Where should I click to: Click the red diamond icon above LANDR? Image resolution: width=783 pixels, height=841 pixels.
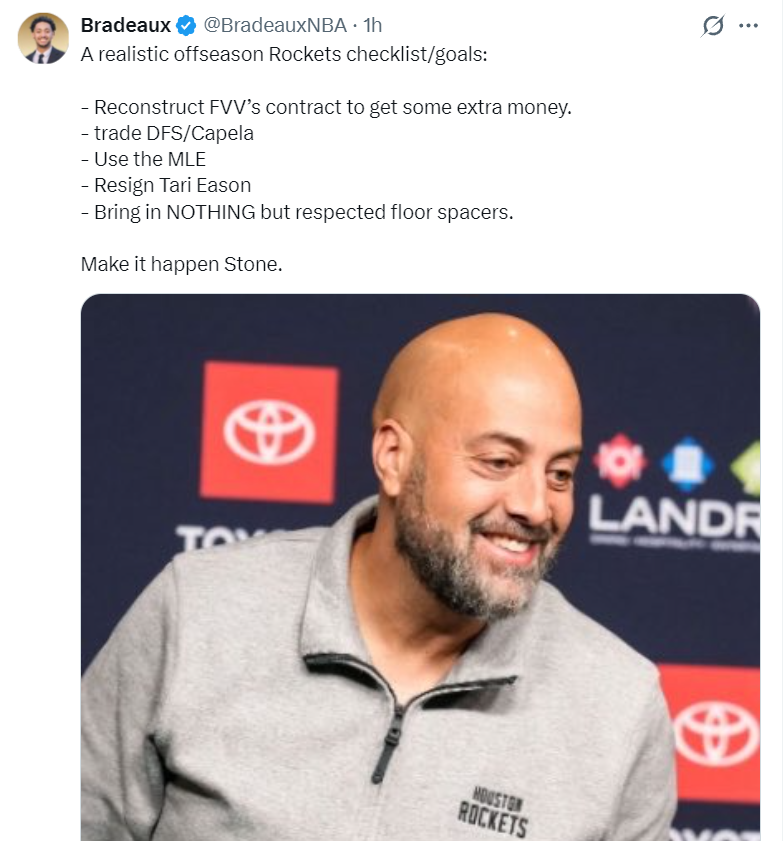620,461
